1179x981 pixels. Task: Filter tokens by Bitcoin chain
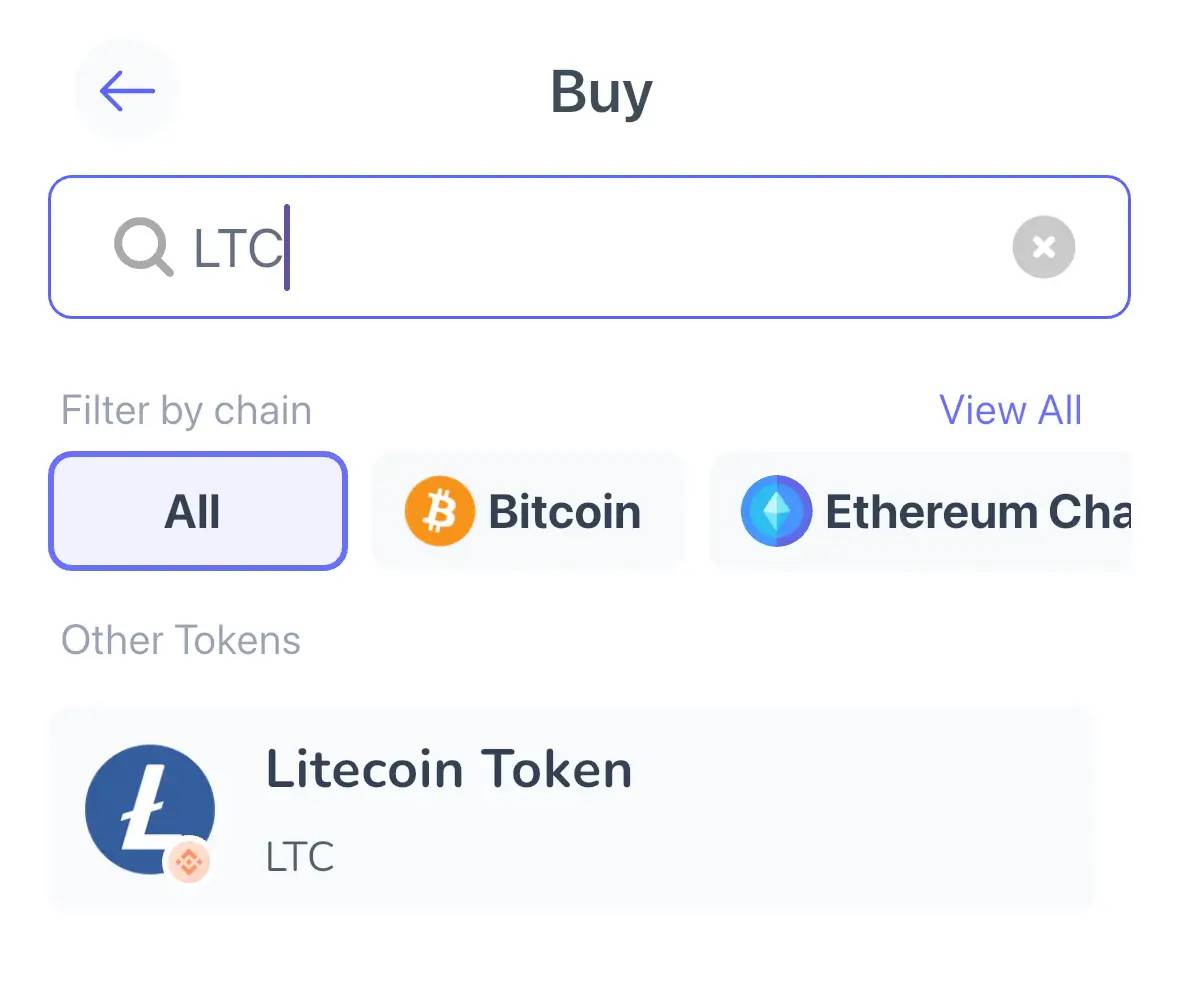tap(528, 511)
